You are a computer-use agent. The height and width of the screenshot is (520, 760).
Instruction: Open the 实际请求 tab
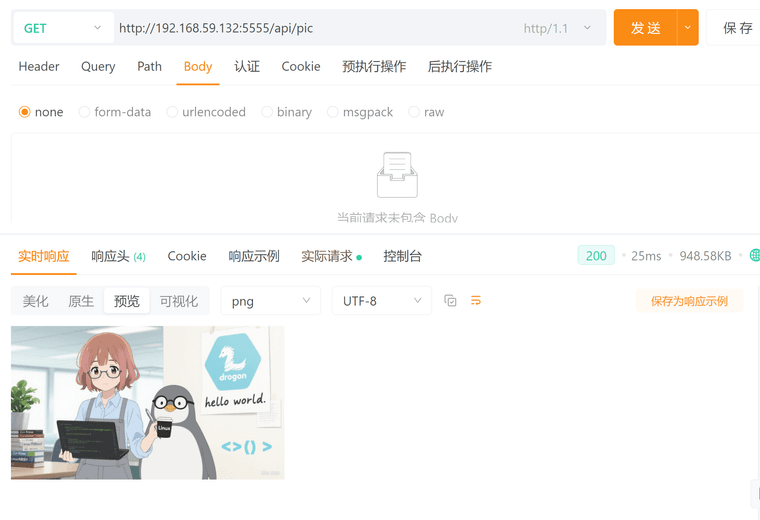coord(332,256)
